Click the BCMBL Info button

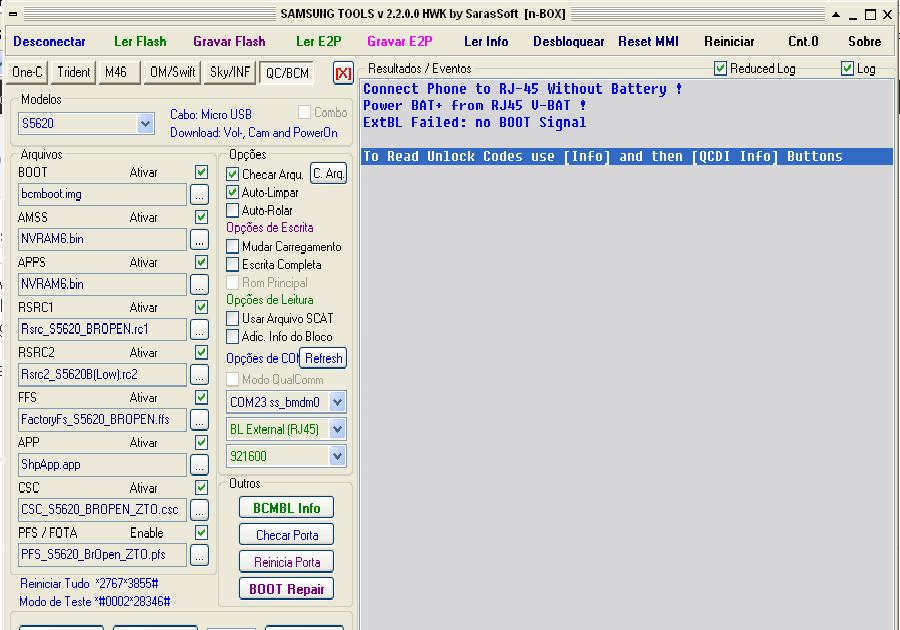[x=286, y=508]
